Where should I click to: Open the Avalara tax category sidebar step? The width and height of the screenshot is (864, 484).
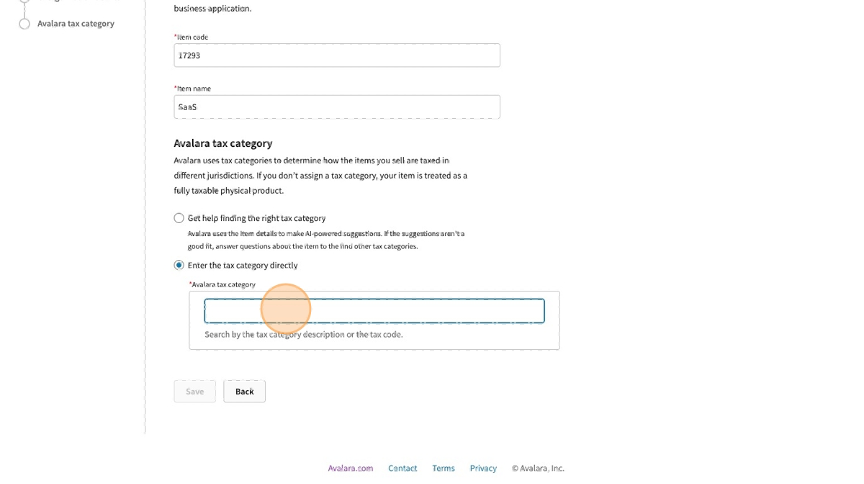click(76, 24)
